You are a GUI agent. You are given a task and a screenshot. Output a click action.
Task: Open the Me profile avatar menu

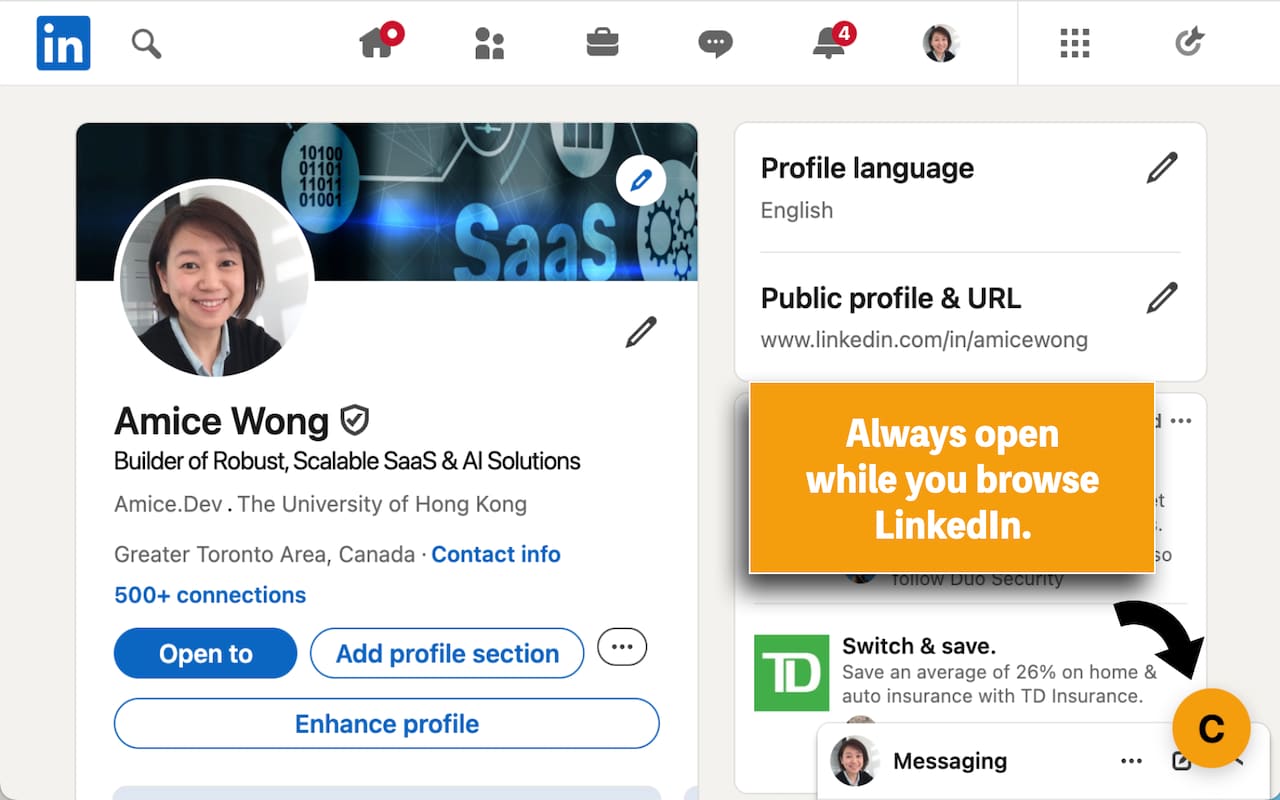coord(940,43)
